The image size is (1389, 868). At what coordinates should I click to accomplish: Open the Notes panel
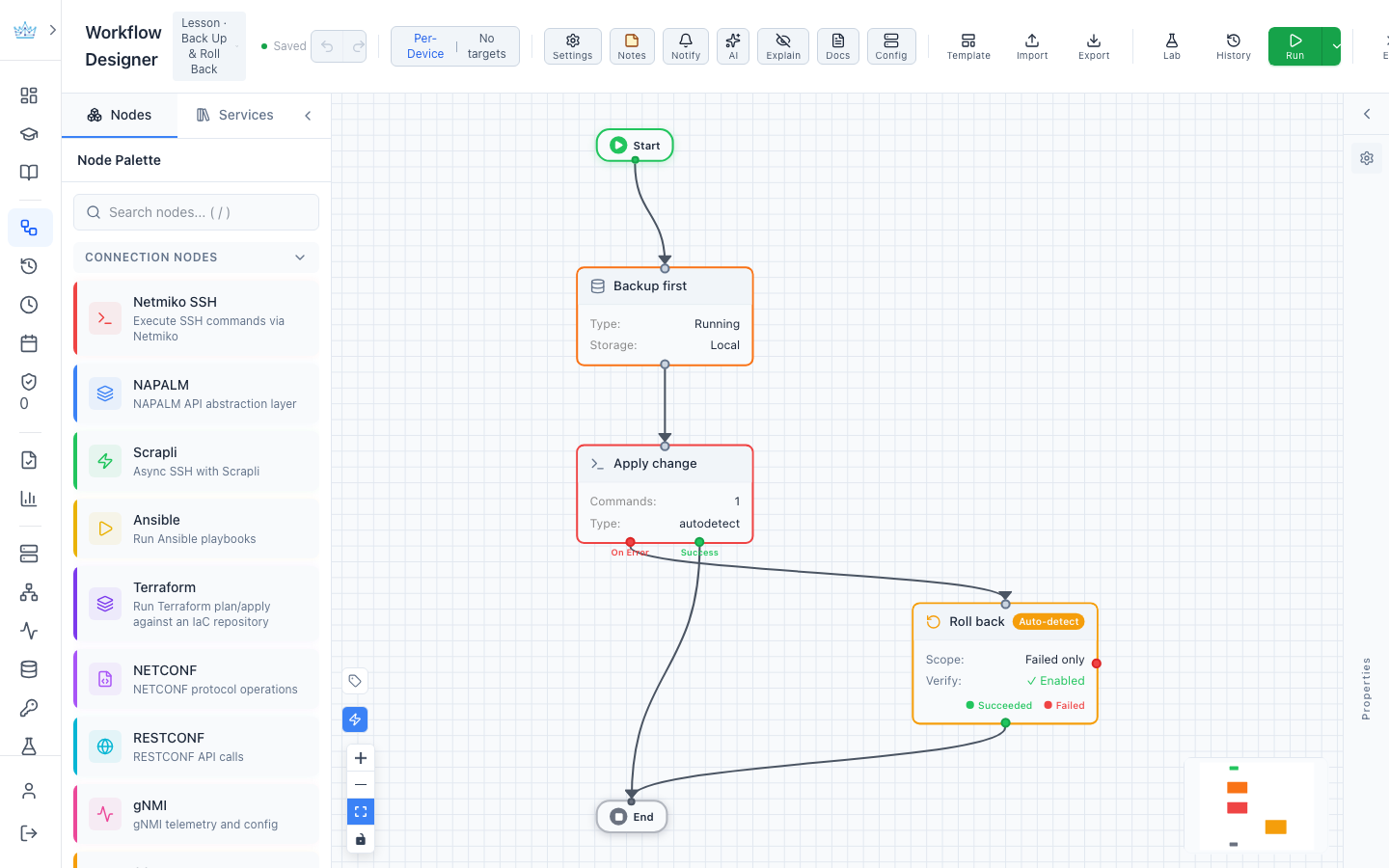632,46
